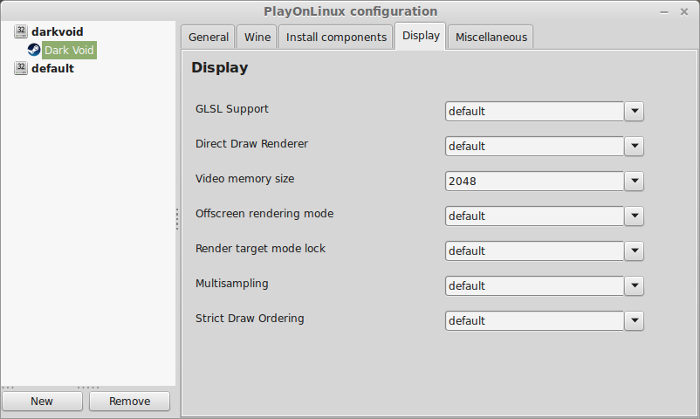
Task: Open Render target mode lock dropdown
Action: [634, 251]
